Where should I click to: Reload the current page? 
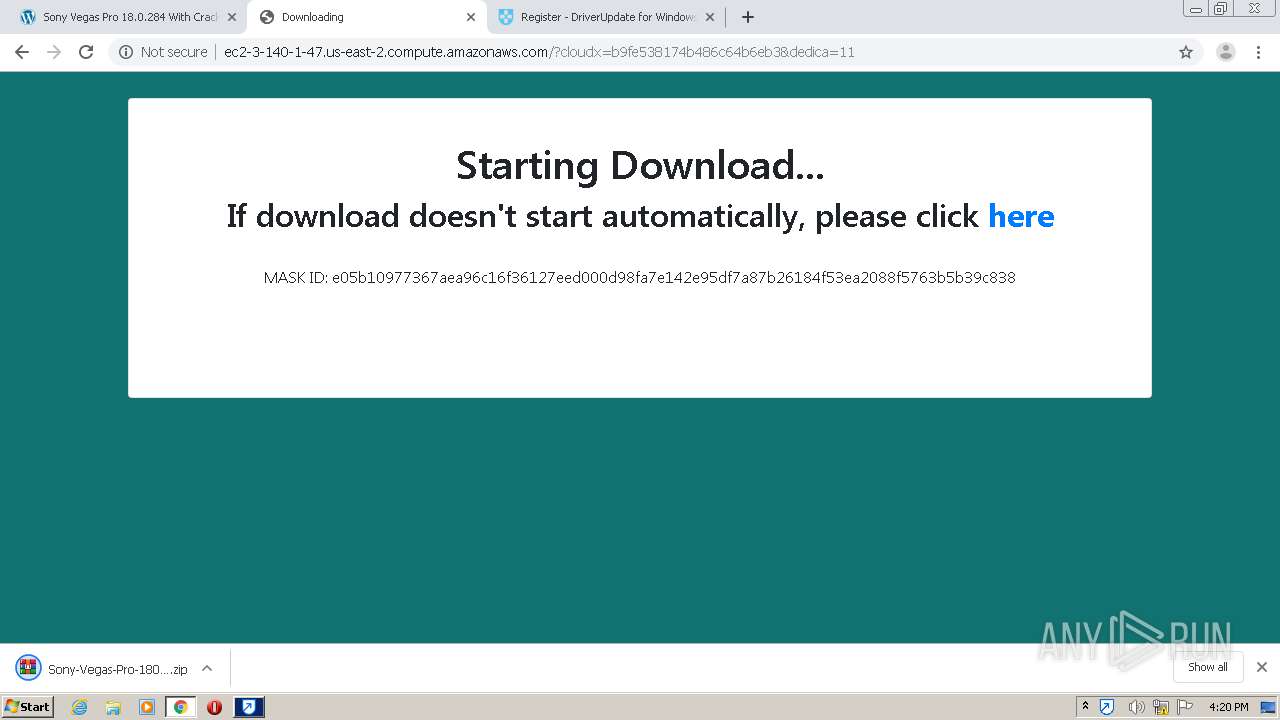pyautogui.click(x=86, y=52)
